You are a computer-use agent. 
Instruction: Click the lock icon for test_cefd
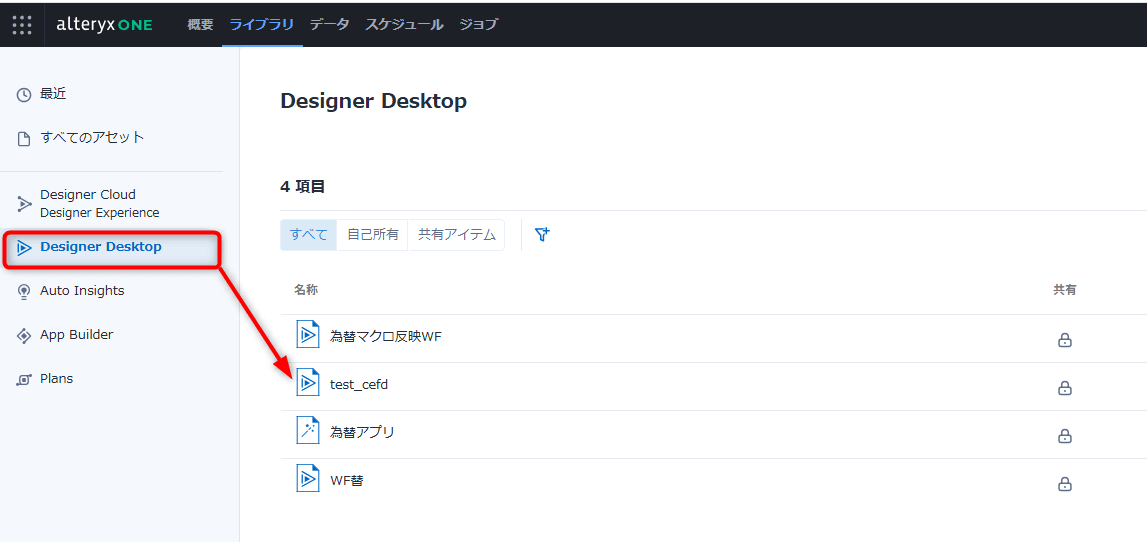click(1065, 388)
